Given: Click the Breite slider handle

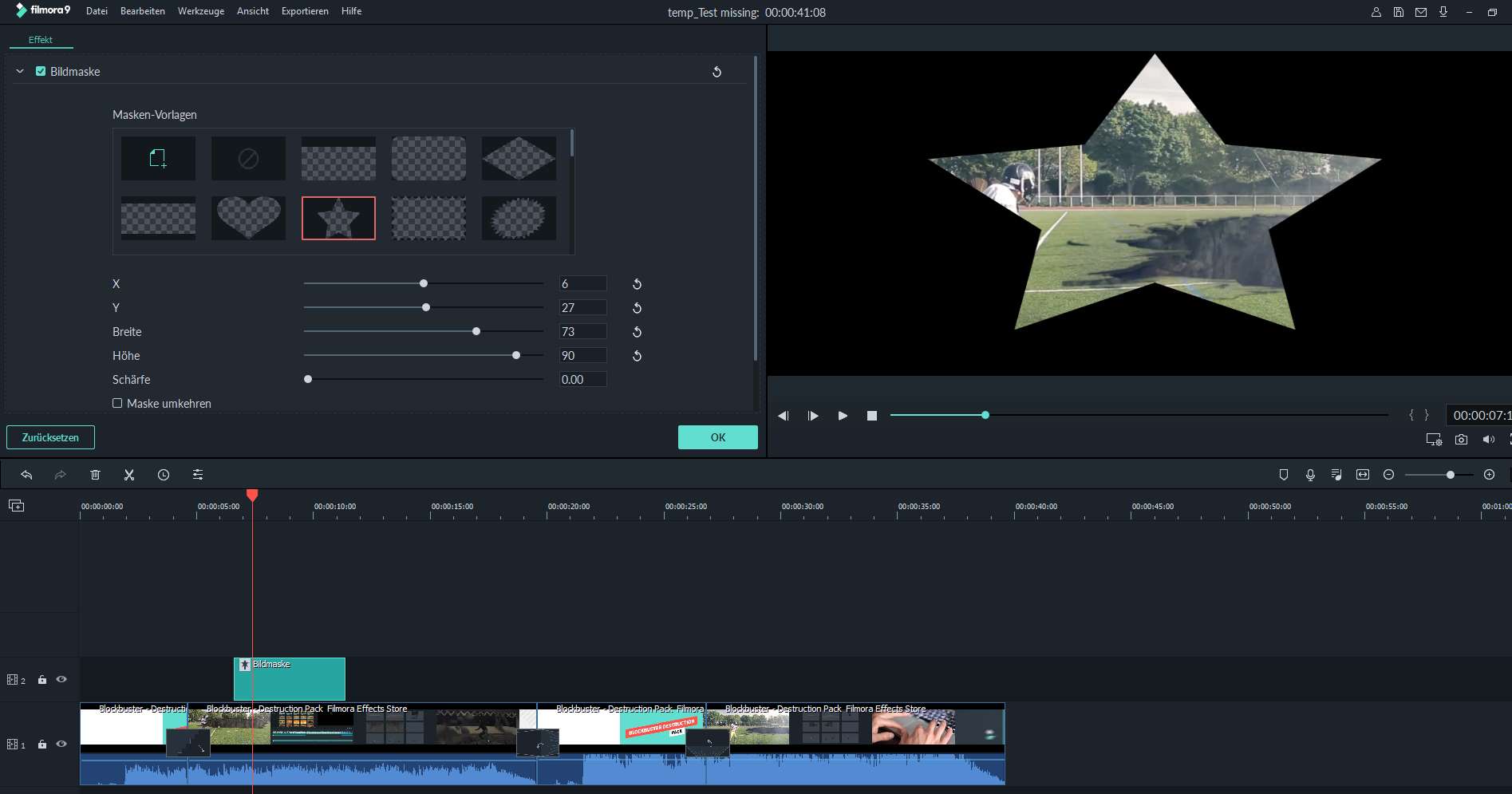Looking at the screenshot, I should pyautogui.click(x=476, y=331).
